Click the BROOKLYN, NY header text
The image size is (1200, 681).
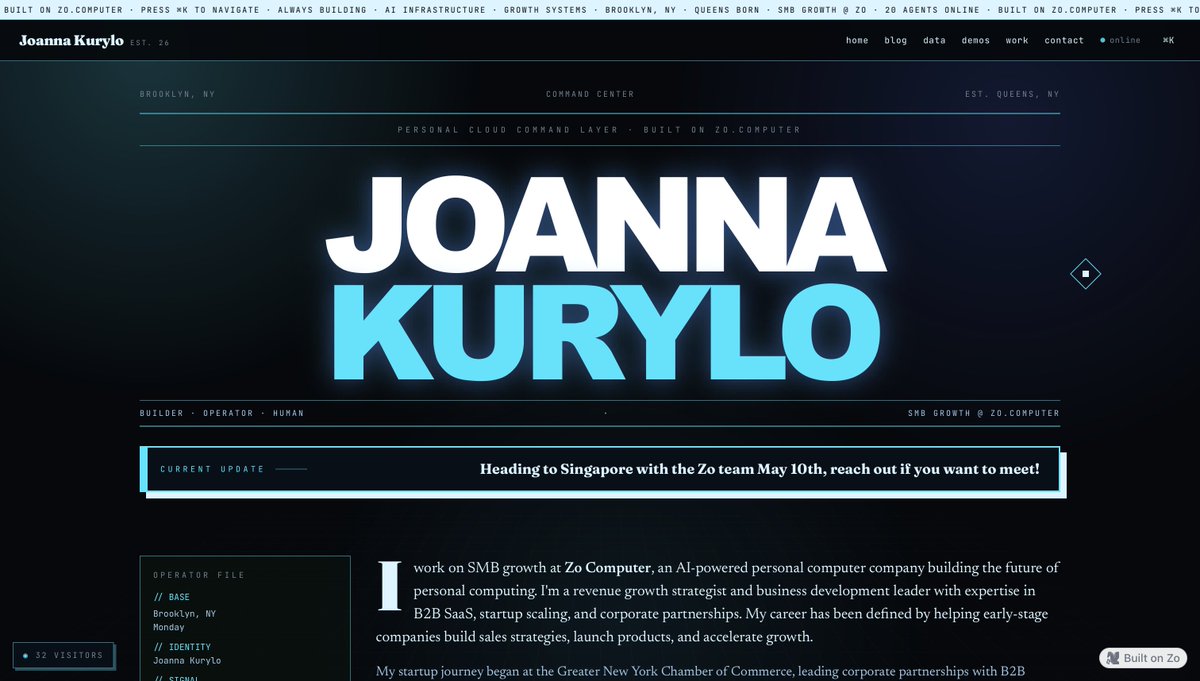177,94
